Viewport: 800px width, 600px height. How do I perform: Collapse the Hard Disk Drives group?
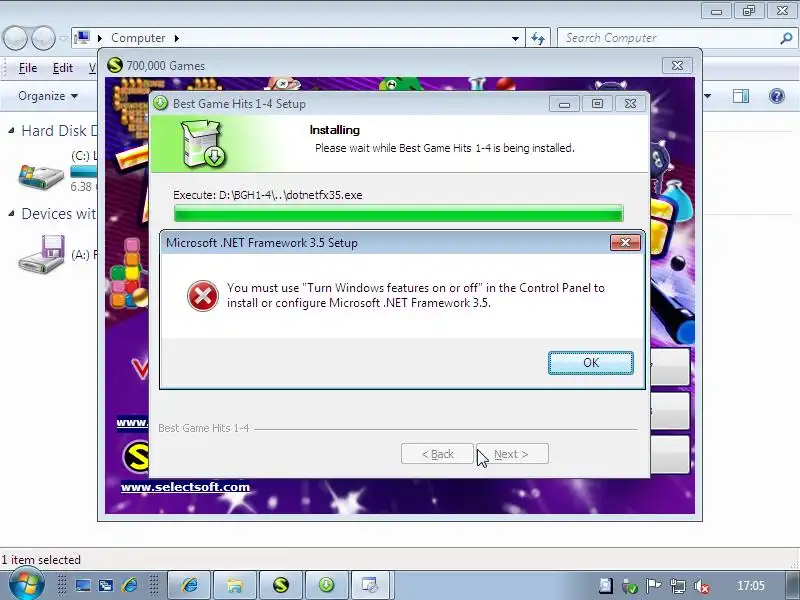pyautogui.click(x=11, y=131)
